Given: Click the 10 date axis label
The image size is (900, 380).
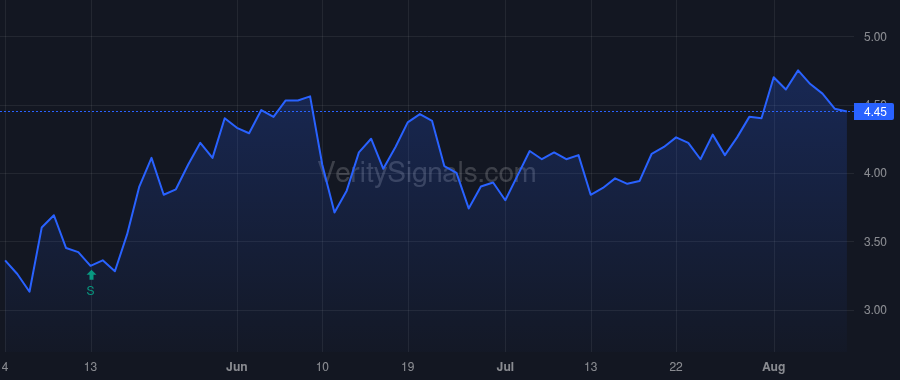Looking at the screenshot, I should click(322, 367).
